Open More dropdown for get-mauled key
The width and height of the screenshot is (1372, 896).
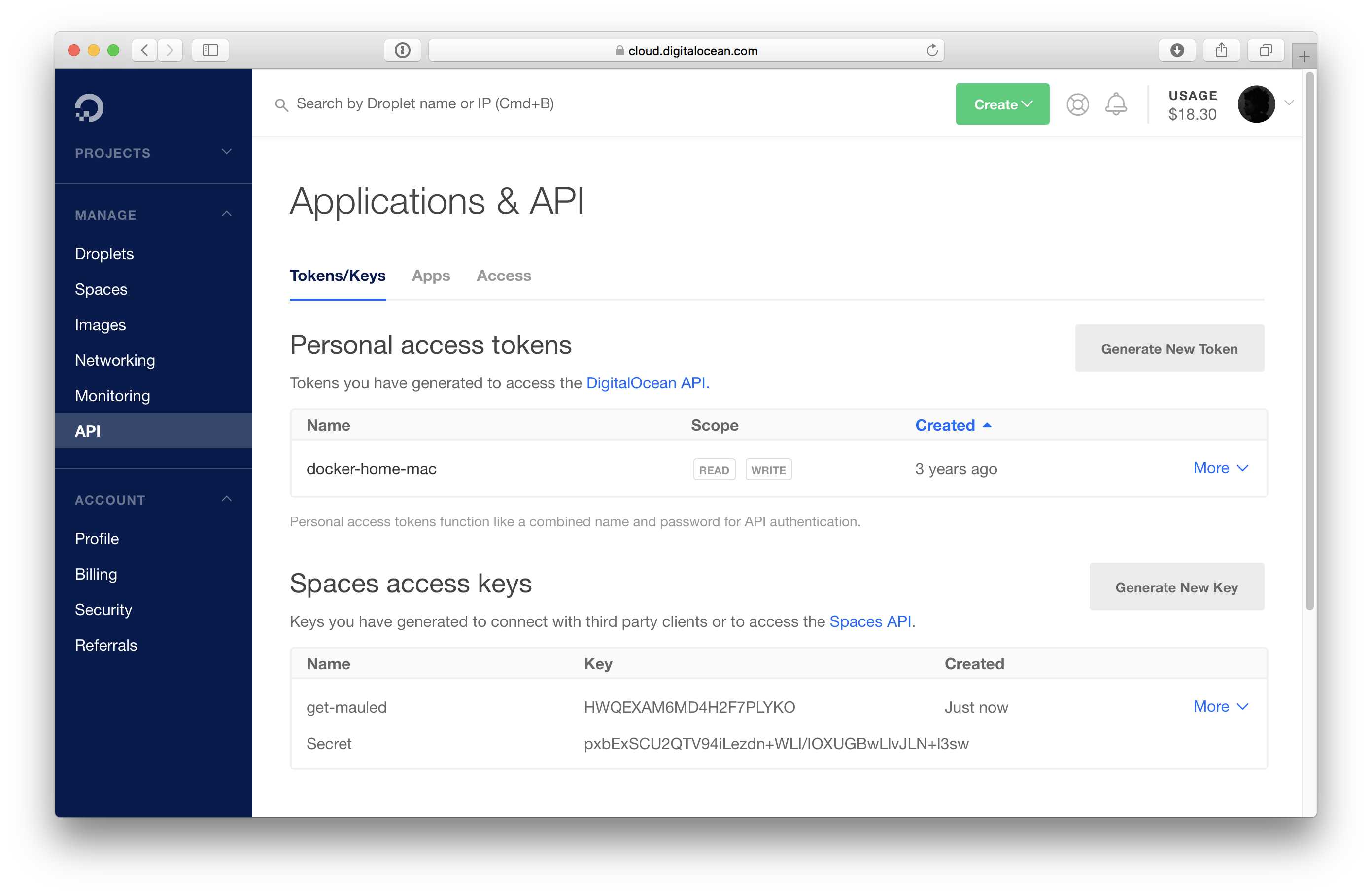coord(1220,707)
